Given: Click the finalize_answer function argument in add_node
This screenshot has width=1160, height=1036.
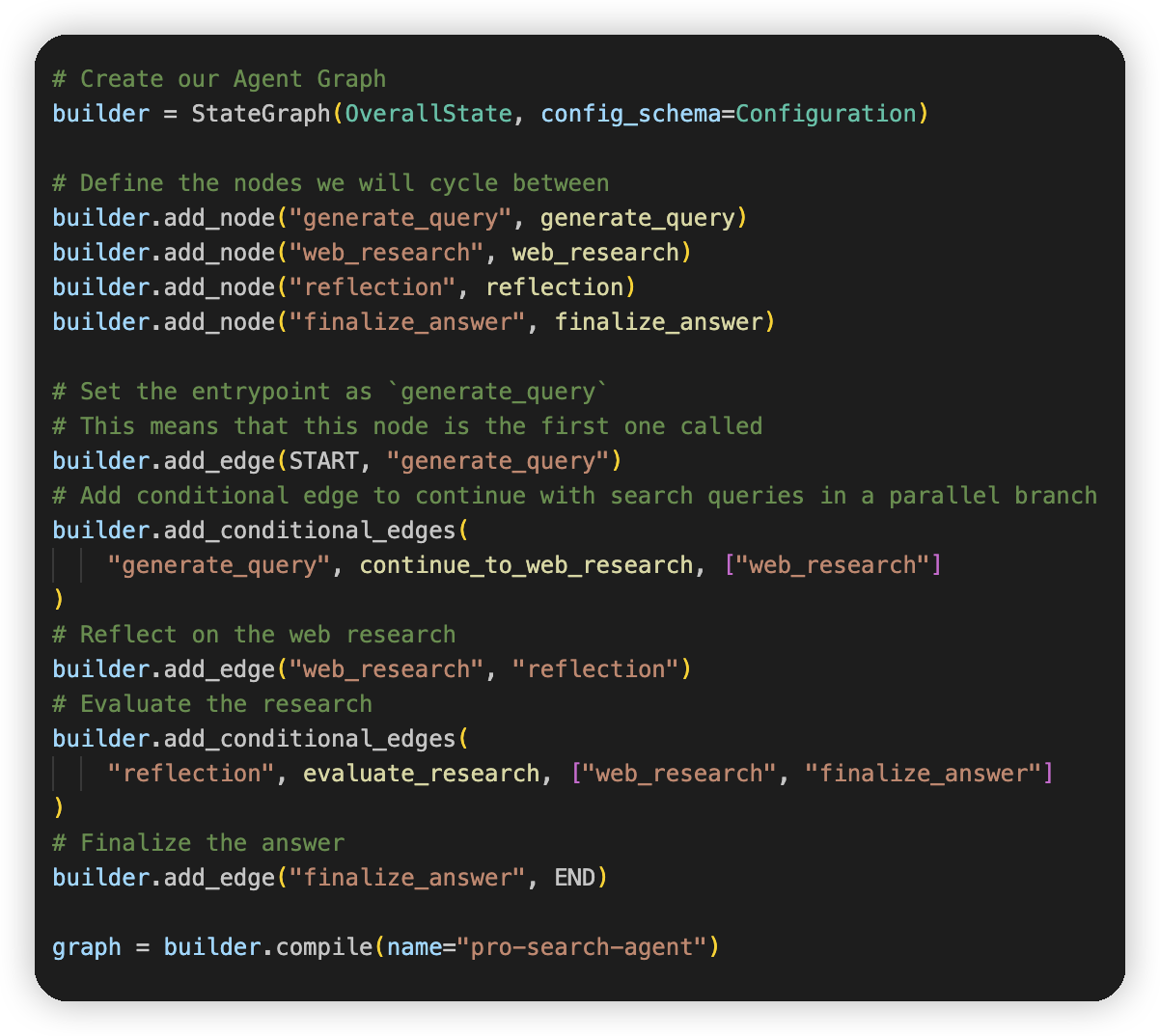Looking at the screenshot, I should [x=658, y=322].
